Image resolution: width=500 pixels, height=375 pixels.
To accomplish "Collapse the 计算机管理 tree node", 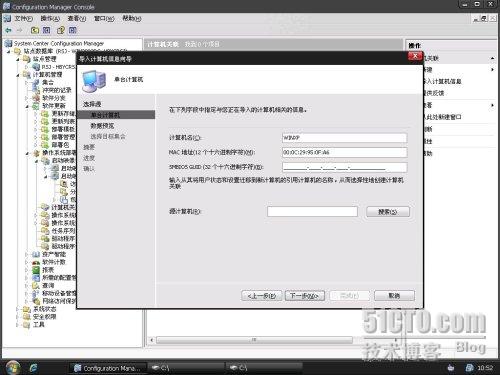I will click(x=18, y=75).
